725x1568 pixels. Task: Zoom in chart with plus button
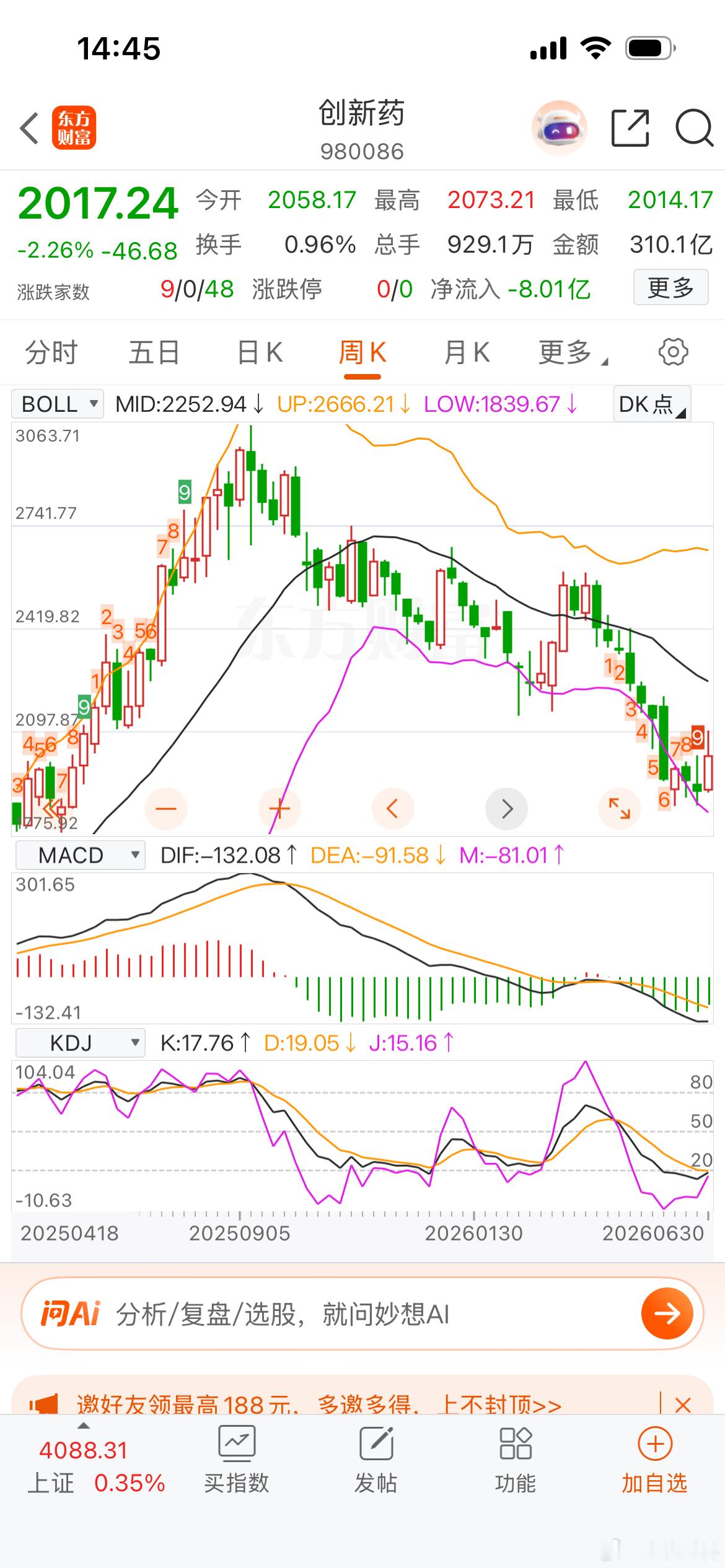click(279, 809)
